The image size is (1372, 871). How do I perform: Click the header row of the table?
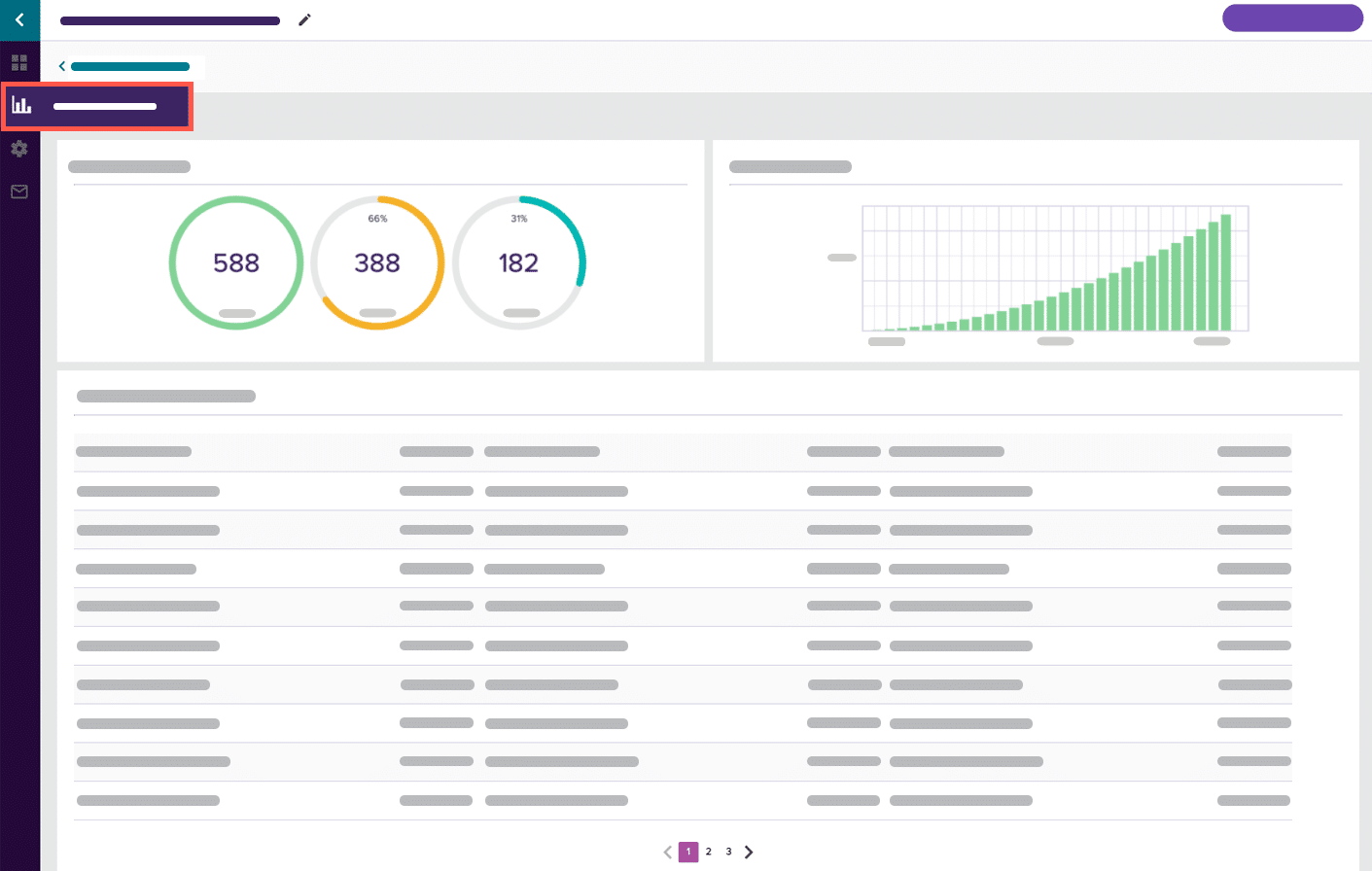tap(683, 452)
